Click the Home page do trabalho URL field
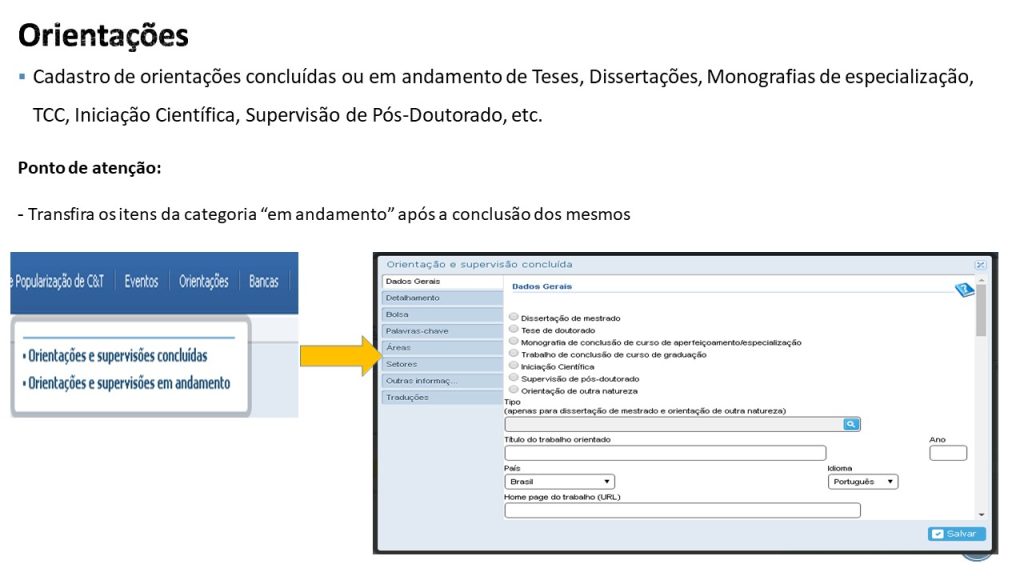1024x576 pixels. point(682,510)
